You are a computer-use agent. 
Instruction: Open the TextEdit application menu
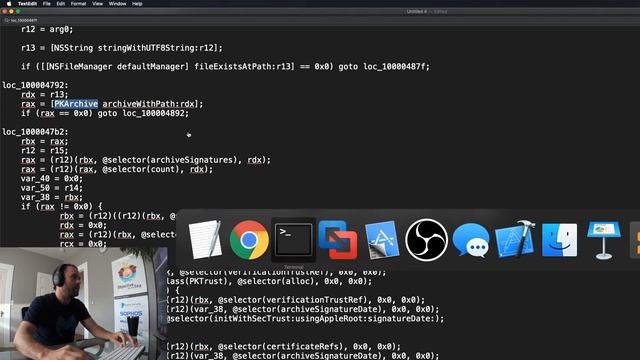(x=27, y=4)
